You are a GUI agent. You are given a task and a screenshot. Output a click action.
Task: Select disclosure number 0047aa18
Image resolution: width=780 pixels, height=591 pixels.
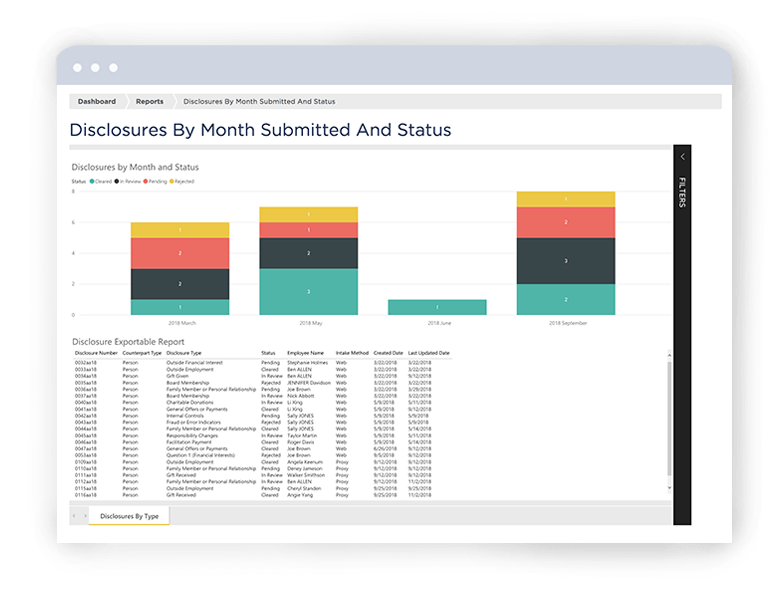tap(86, 449)
